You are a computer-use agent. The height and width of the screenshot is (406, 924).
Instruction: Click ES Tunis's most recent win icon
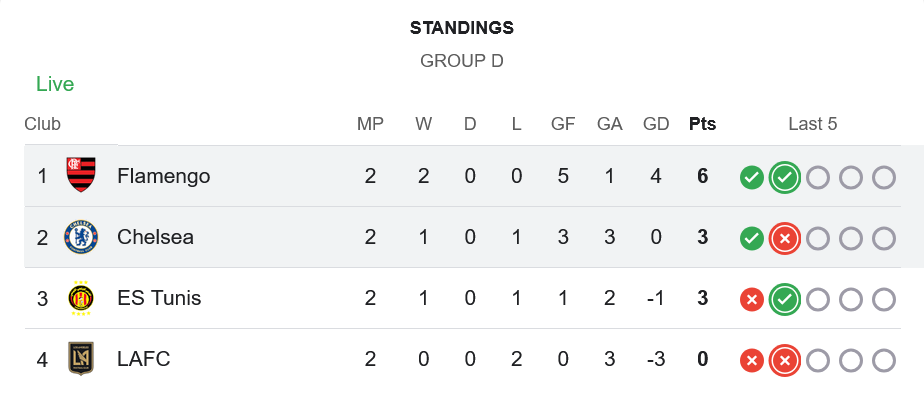[x=785, y=300]
